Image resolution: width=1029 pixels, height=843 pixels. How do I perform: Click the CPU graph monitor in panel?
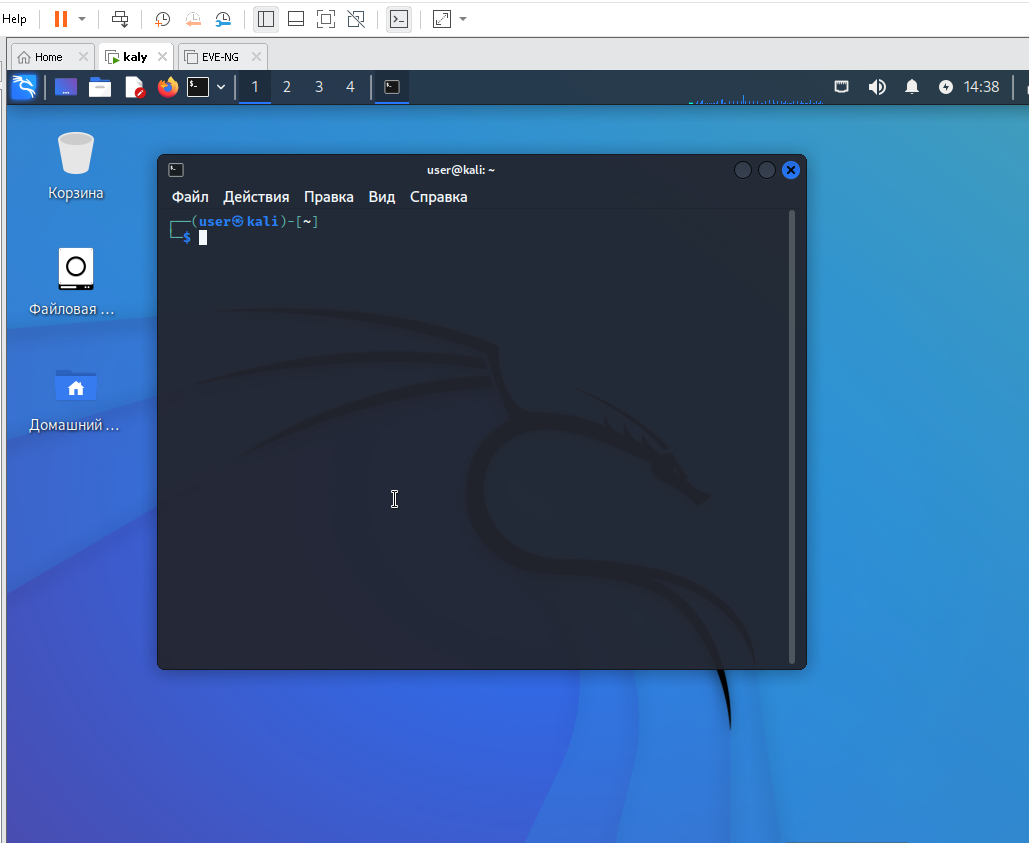point(756,90)
